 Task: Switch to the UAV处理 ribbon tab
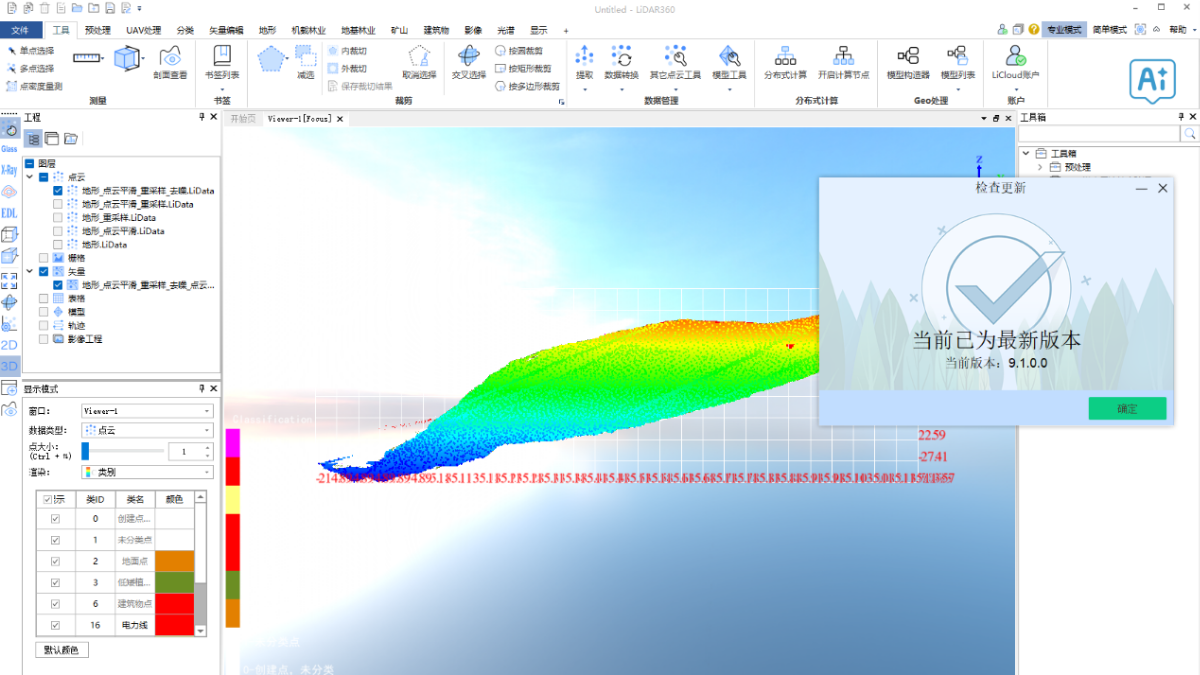click(x=144, y=30)
